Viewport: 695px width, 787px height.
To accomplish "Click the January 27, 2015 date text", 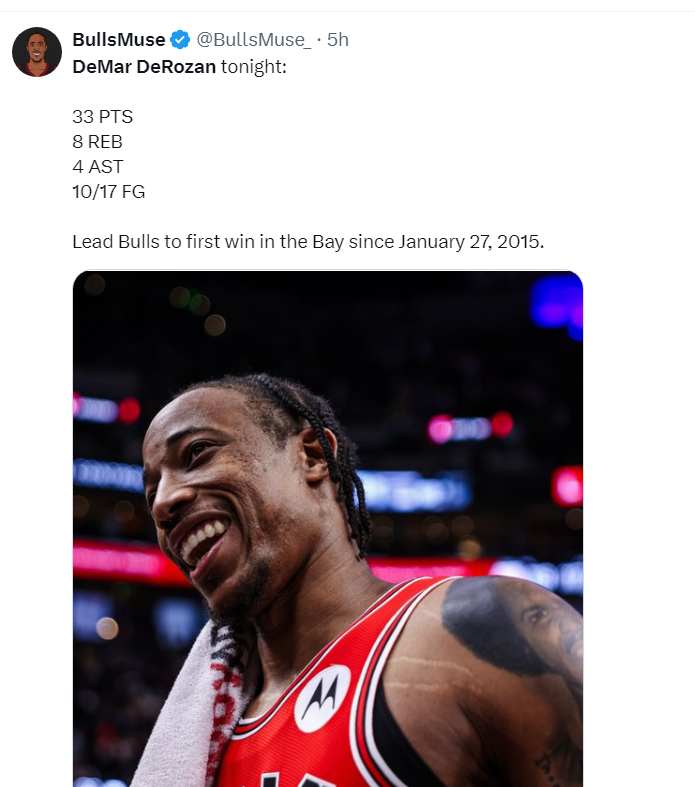I will [x=471, y=242].
